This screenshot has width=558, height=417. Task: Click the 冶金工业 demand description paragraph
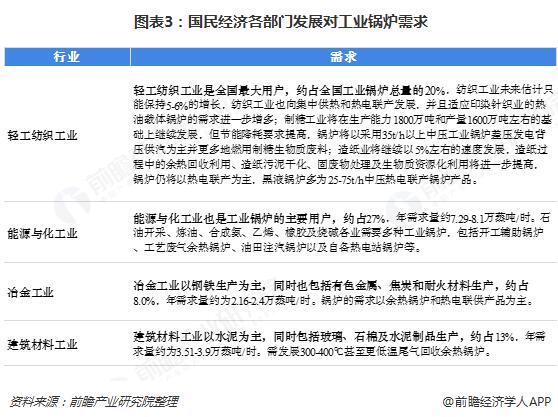pyautogui.click(x=334, y=293)
